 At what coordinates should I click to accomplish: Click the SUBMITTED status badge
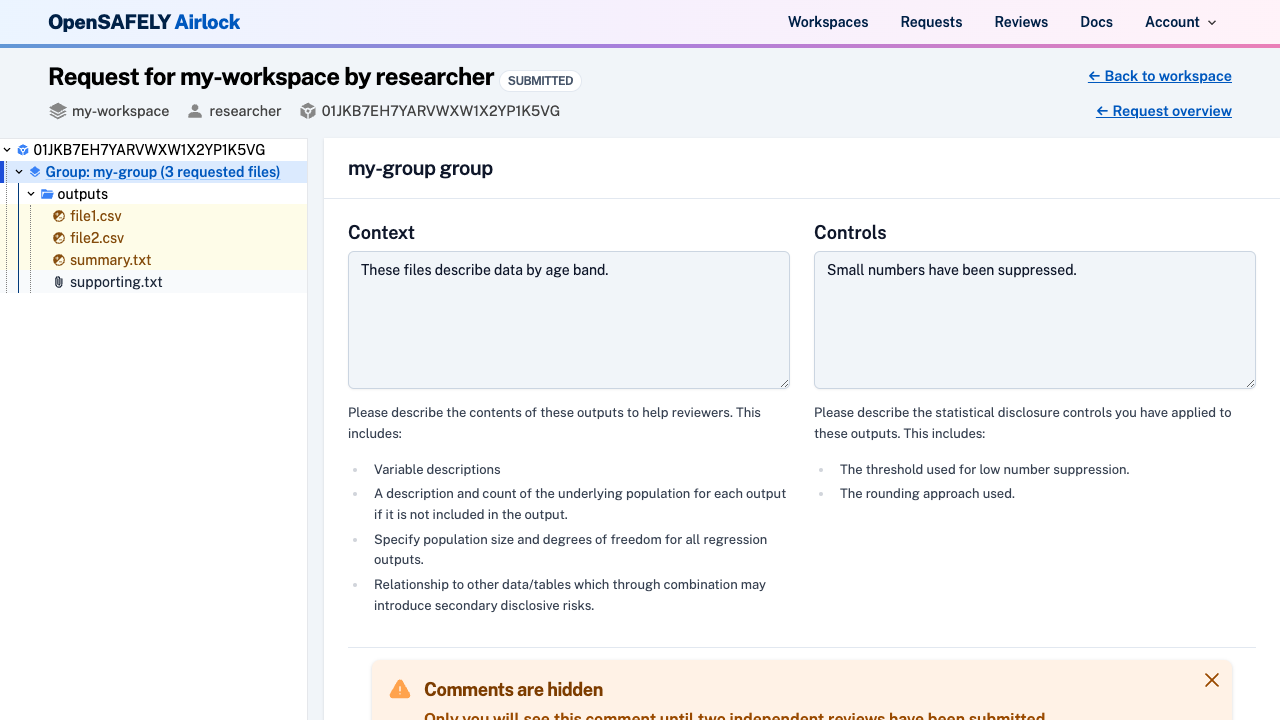pyautogui.click(x=540, y=81)
